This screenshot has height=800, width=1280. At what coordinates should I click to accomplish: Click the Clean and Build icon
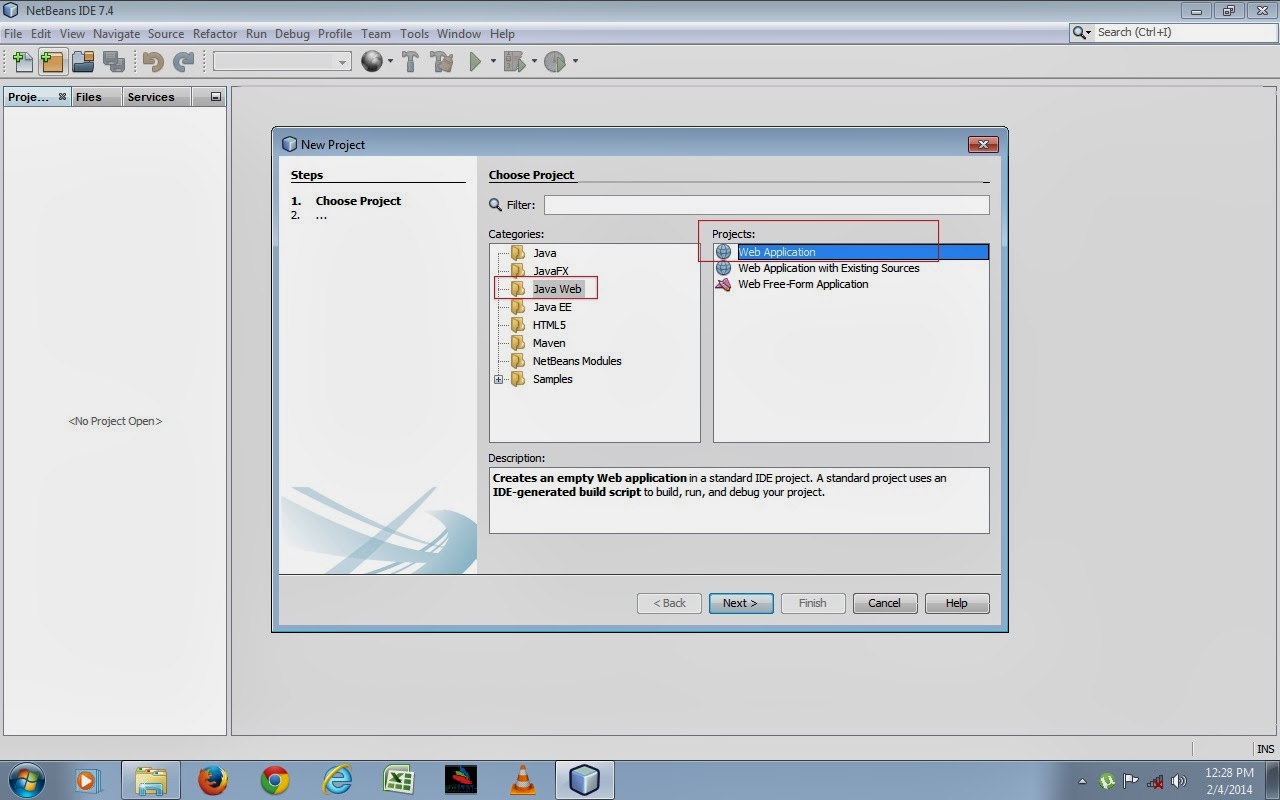click(x=441, y=62)
